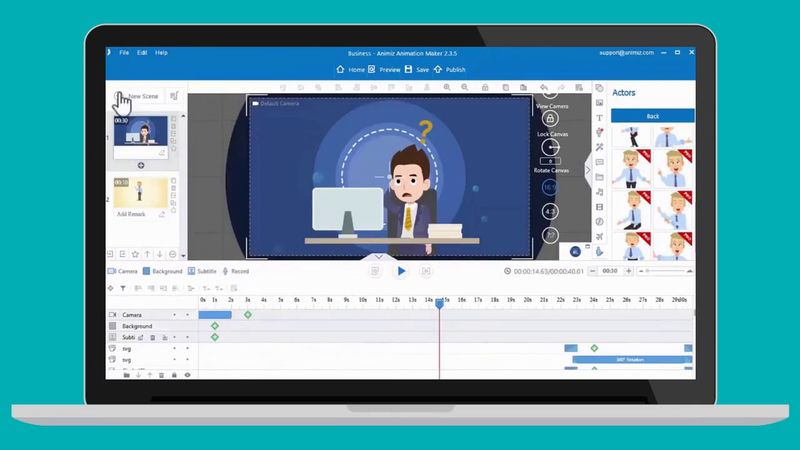Click Add Remark under scene two
Image resolution: width=800 pixels, height=450 pixels.
point(131,214)
